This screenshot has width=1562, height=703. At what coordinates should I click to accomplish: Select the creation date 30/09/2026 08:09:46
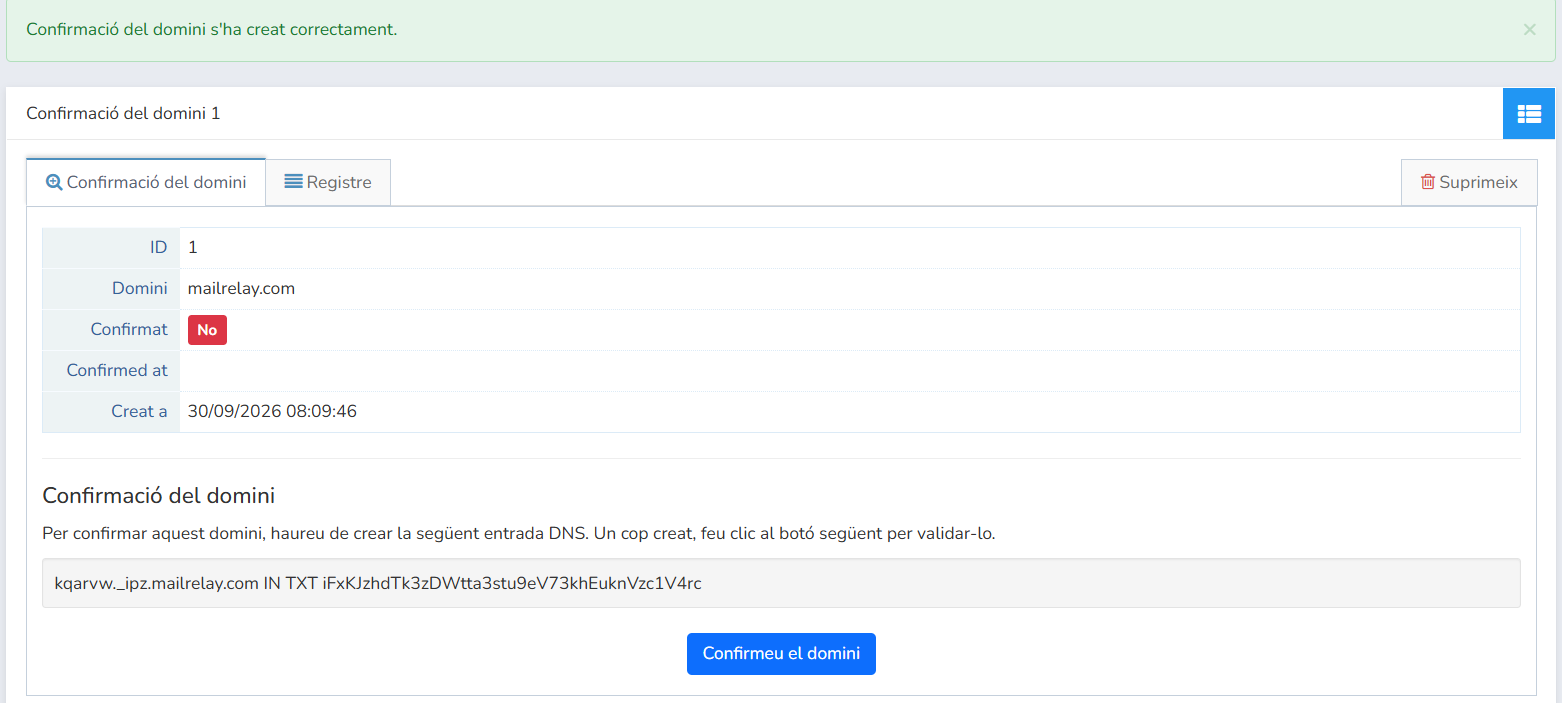tap(272, 412)
